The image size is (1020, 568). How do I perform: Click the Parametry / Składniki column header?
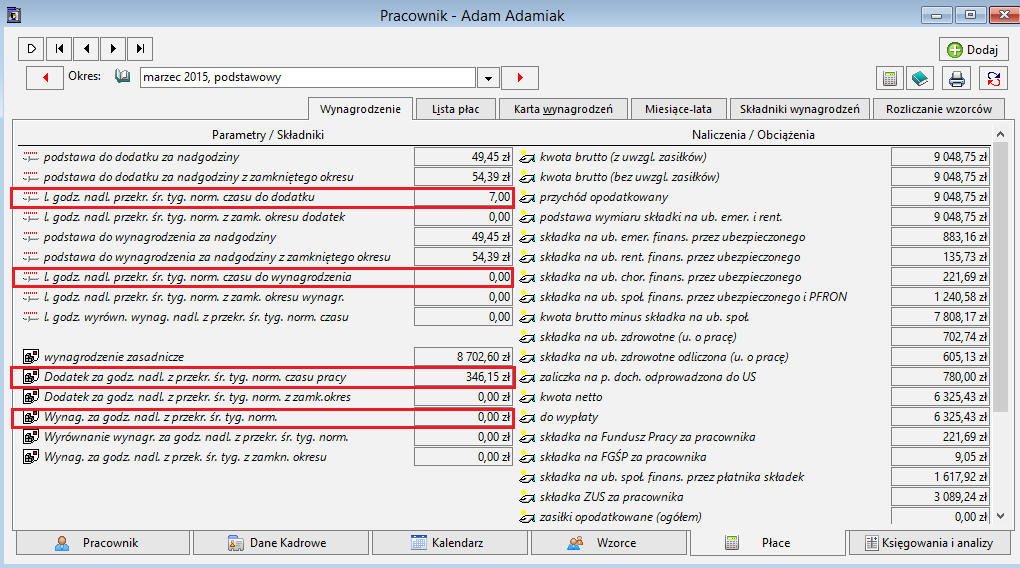click(x=267, y=135)
